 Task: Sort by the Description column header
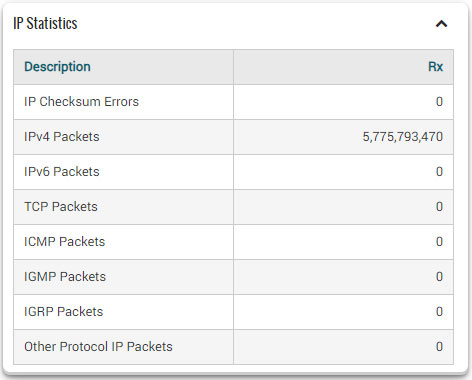click(57, 67)
